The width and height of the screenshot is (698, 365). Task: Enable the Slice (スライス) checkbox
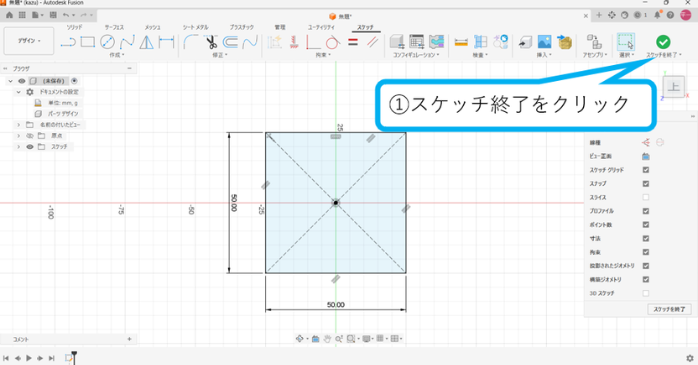(645, 197)
